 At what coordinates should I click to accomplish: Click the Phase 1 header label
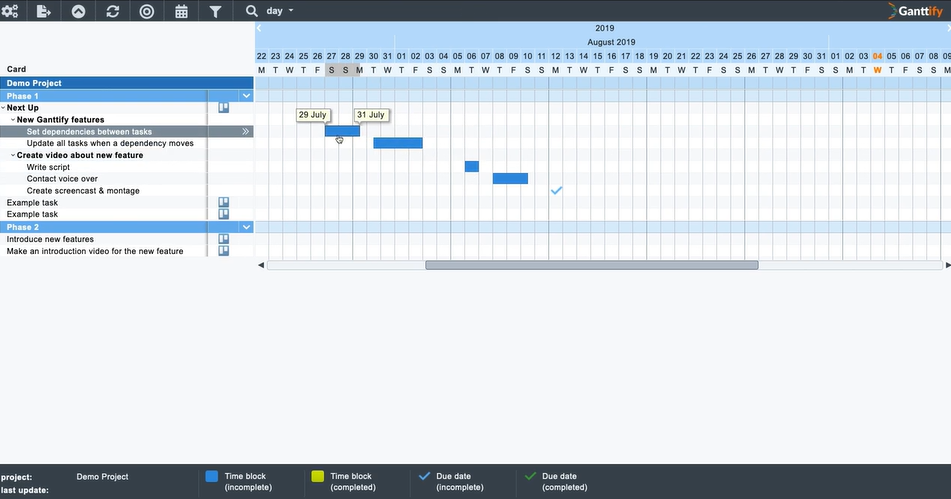(22, 96)
